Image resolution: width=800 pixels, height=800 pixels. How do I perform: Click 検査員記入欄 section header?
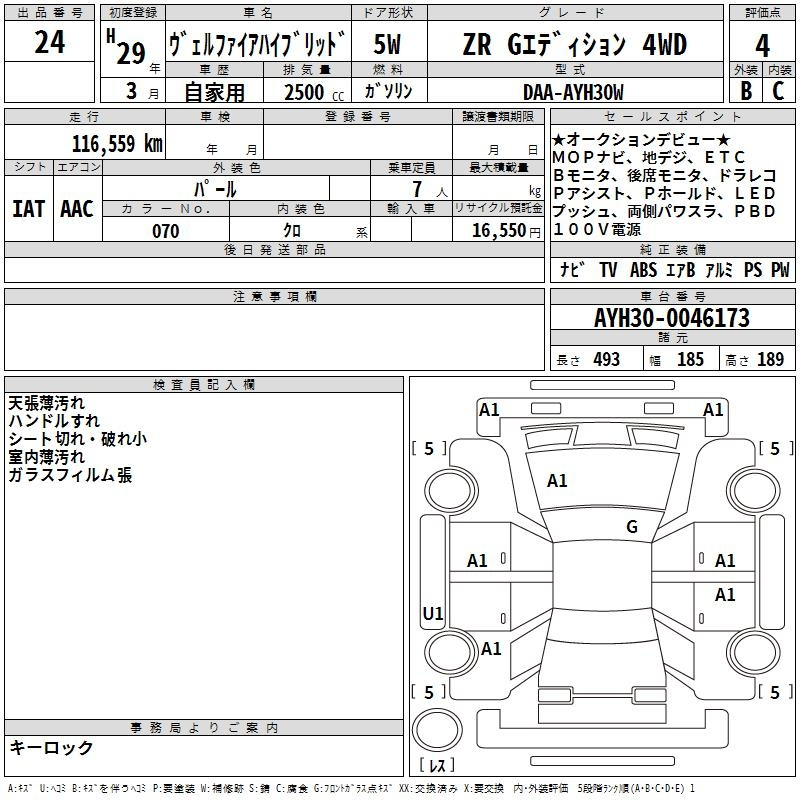(x=204, y=385)
